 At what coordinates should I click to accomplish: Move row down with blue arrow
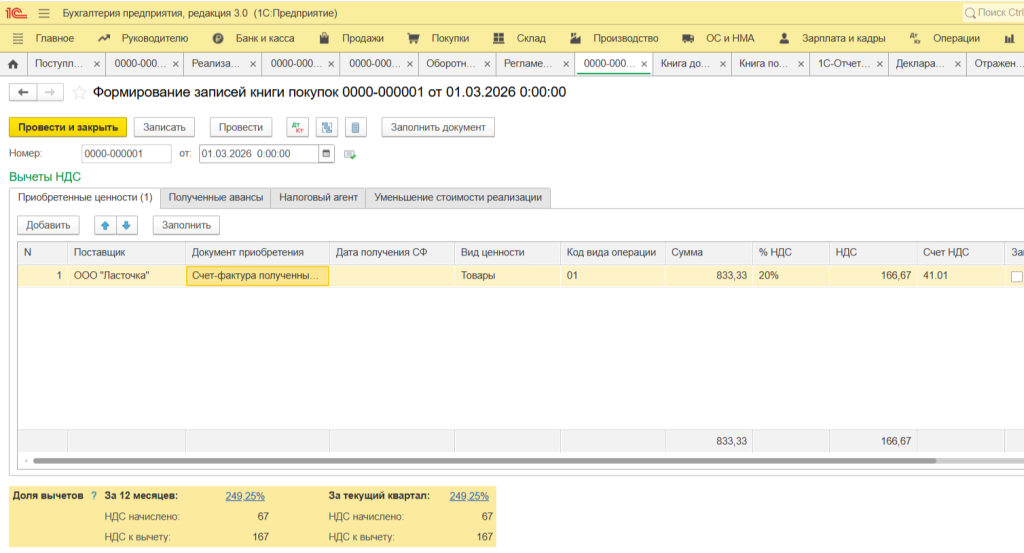pos(126,225)
